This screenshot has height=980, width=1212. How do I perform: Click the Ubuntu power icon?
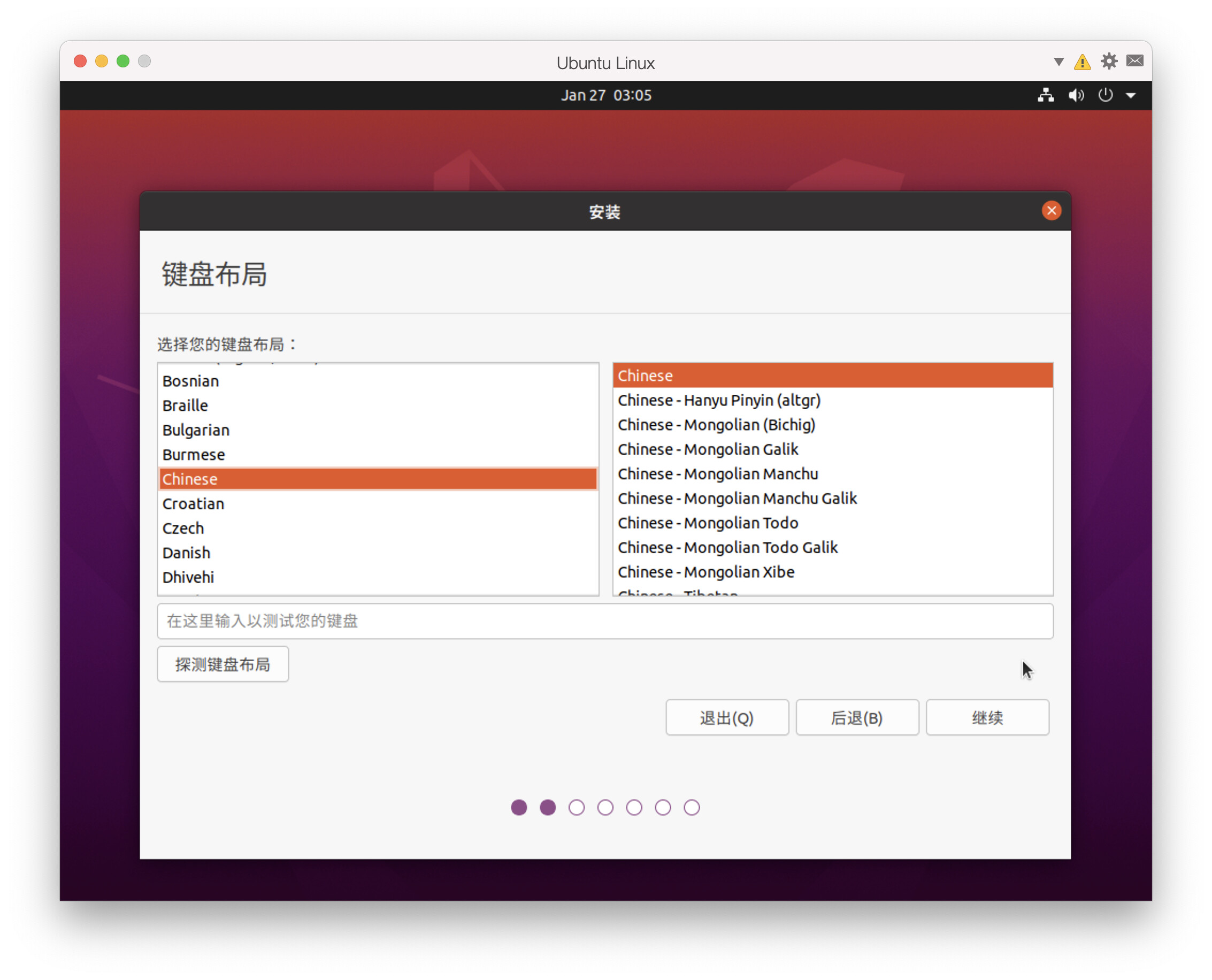click(1106, 95)
